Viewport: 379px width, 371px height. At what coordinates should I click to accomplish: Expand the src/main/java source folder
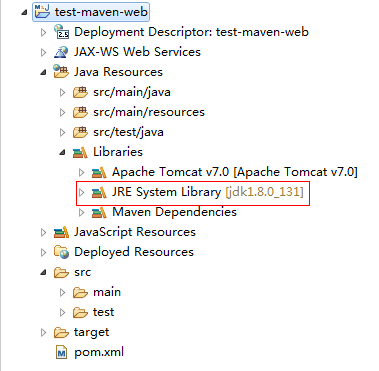coord(62,92)
